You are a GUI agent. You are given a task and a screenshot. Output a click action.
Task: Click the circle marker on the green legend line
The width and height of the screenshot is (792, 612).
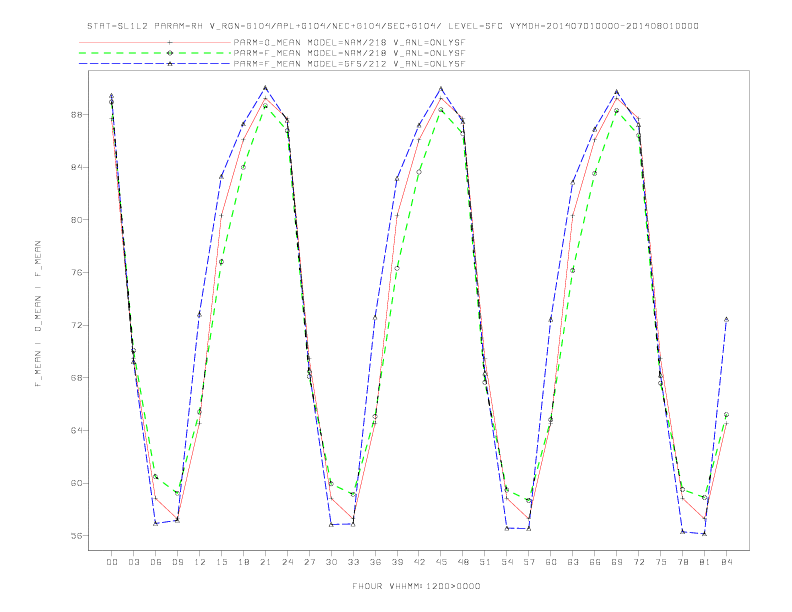(170, 53)
